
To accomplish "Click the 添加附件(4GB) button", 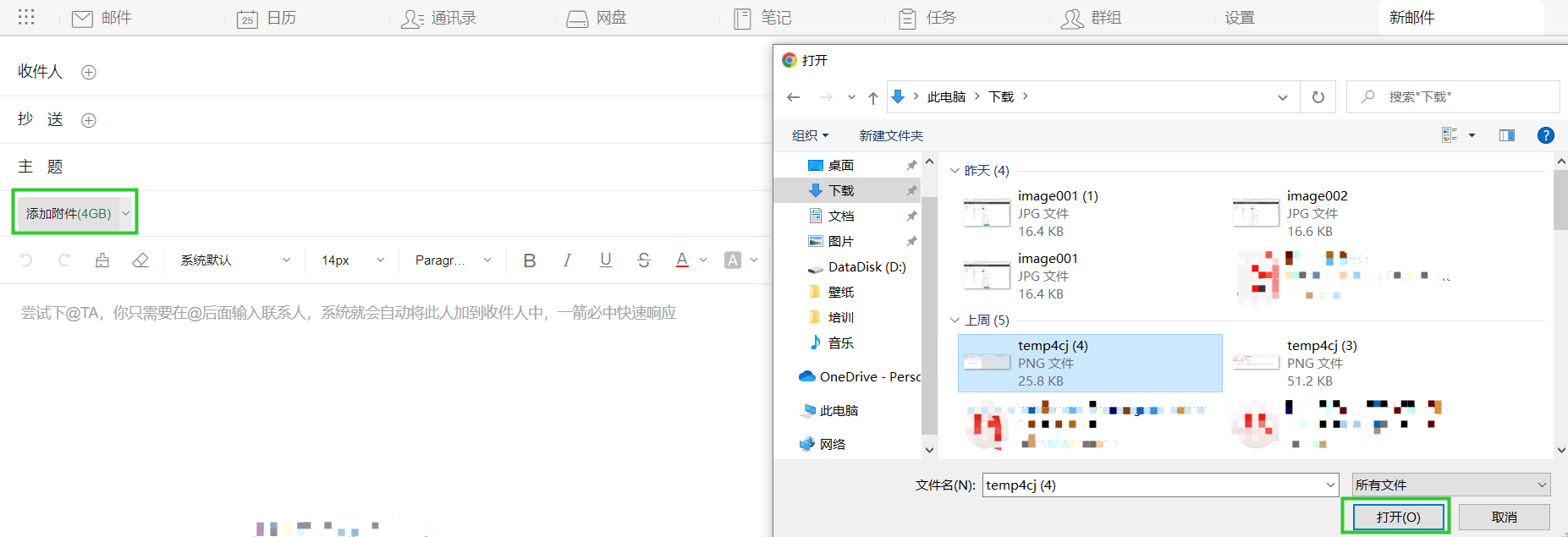I will point(68,213).
